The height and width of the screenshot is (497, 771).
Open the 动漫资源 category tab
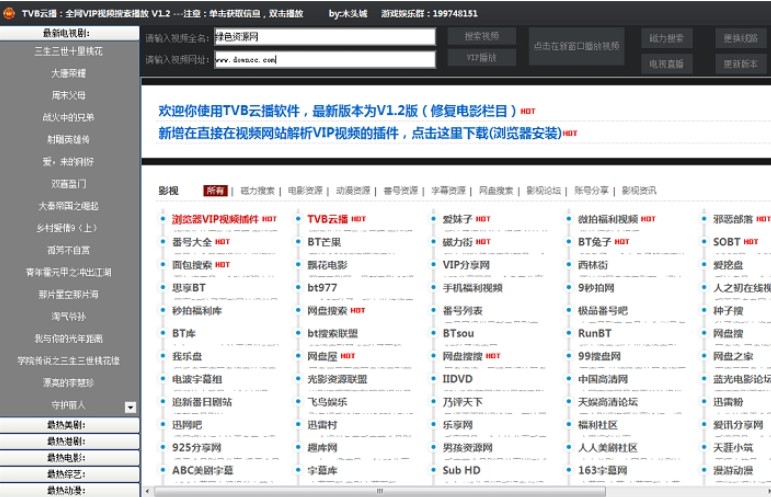(353, 190)
